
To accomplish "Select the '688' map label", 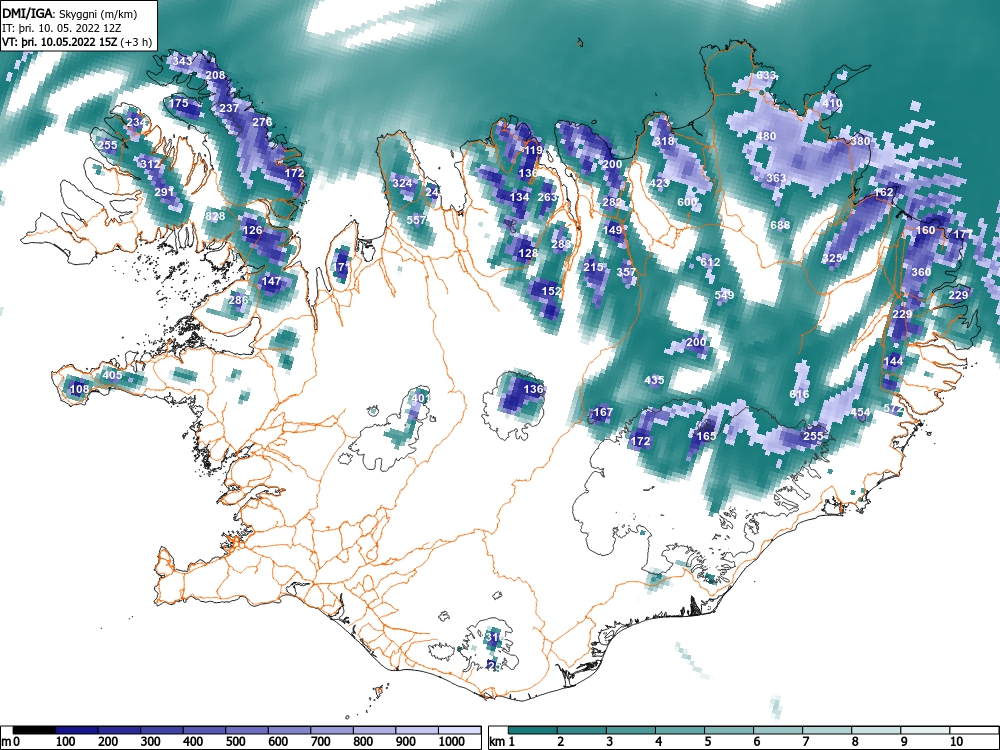I will pos(781,226).
